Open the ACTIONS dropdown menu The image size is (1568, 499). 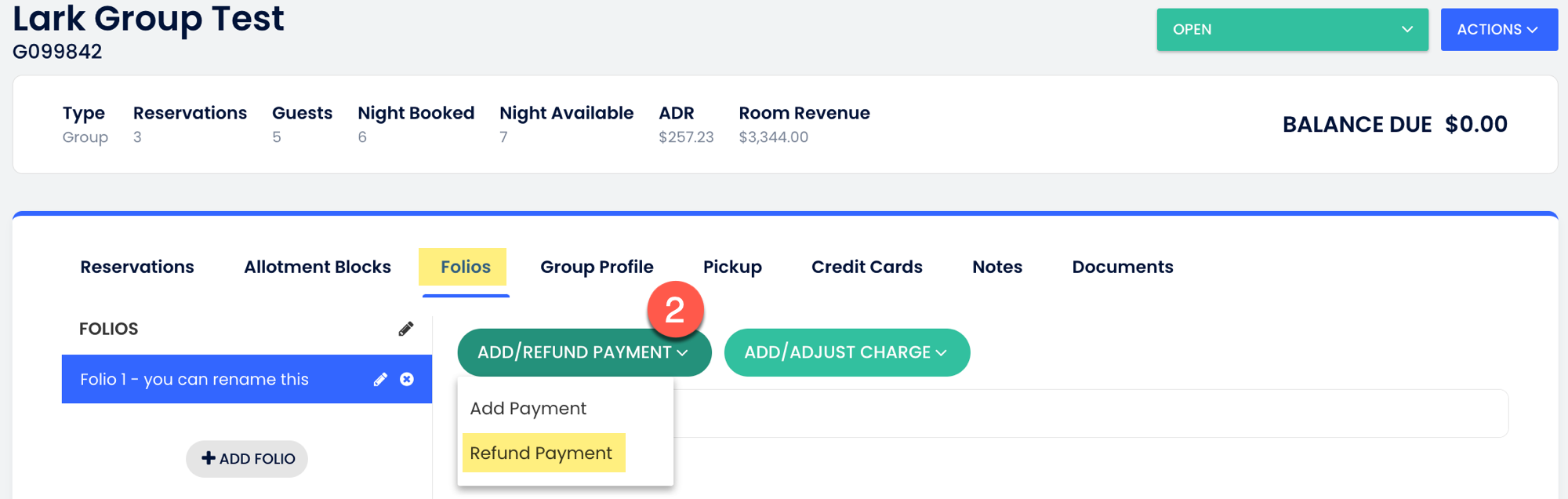(1498, 30)
